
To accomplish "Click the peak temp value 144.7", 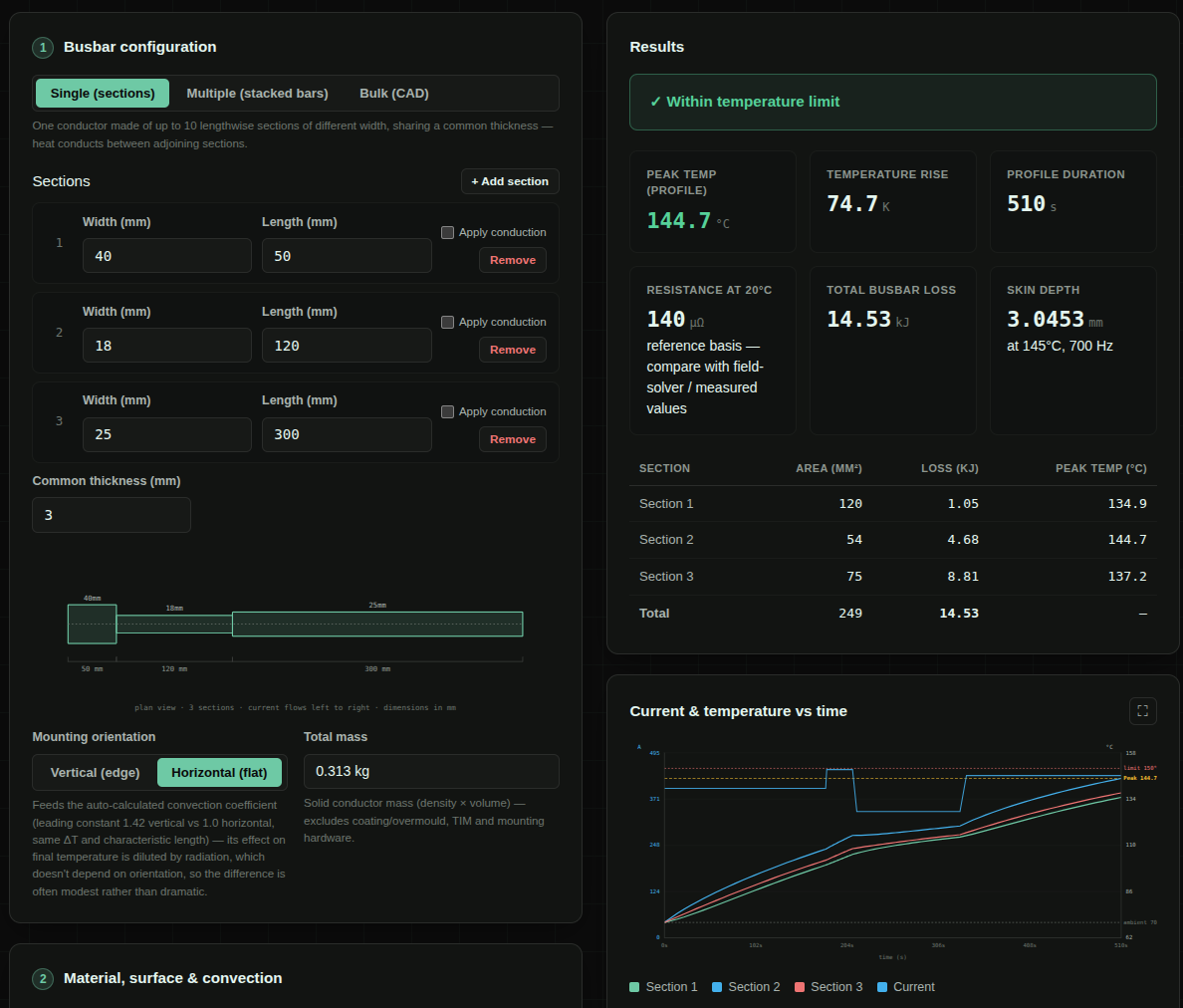I will [678, 220].
